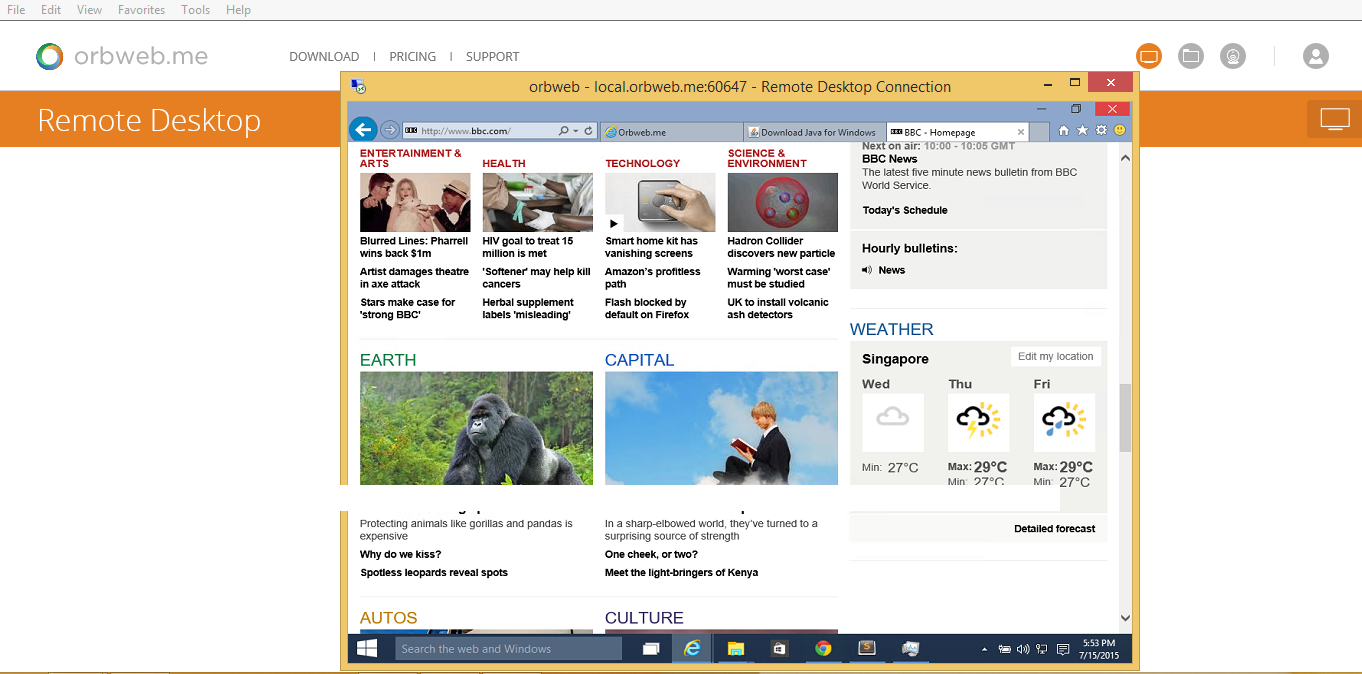The width and height of the screenshot is (1362, 674).
Task: Open the Tools menu
Action: pyautogui.click(x=196, y=10)
